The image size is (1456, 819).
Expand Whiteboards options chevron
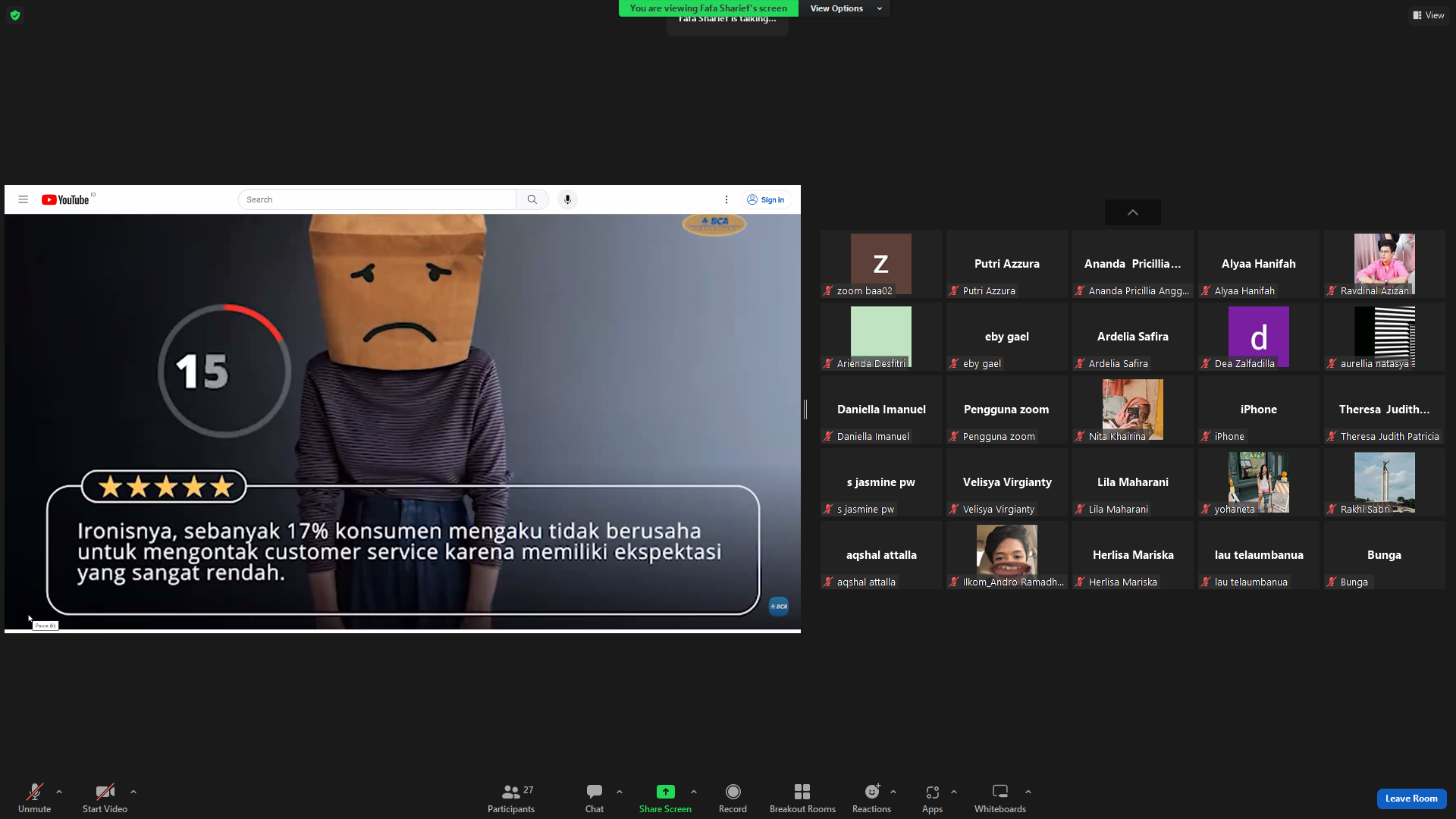[x=1028, y=792]
